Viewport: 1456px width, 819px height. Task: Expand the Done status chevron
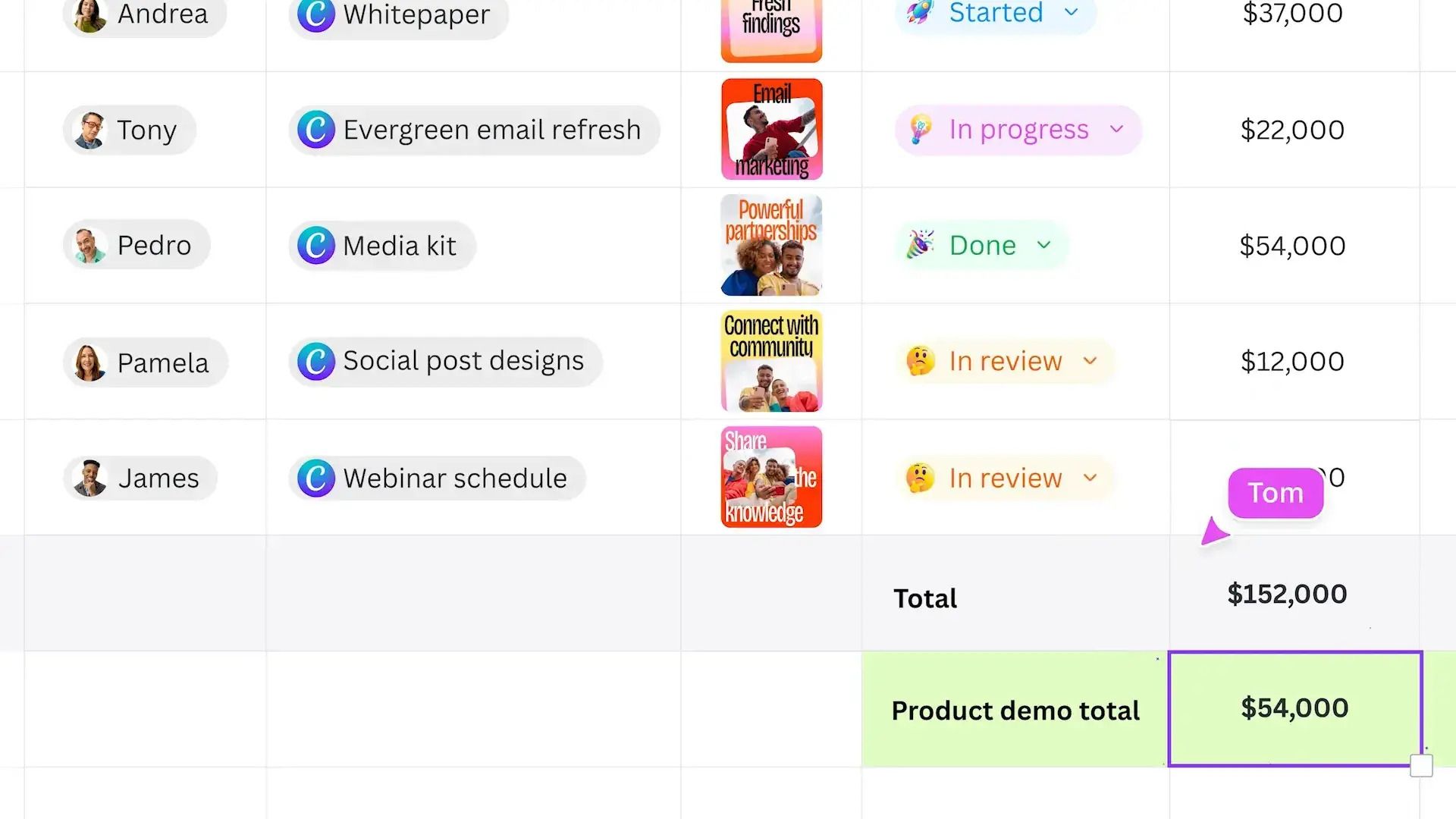coord(1044,245)
